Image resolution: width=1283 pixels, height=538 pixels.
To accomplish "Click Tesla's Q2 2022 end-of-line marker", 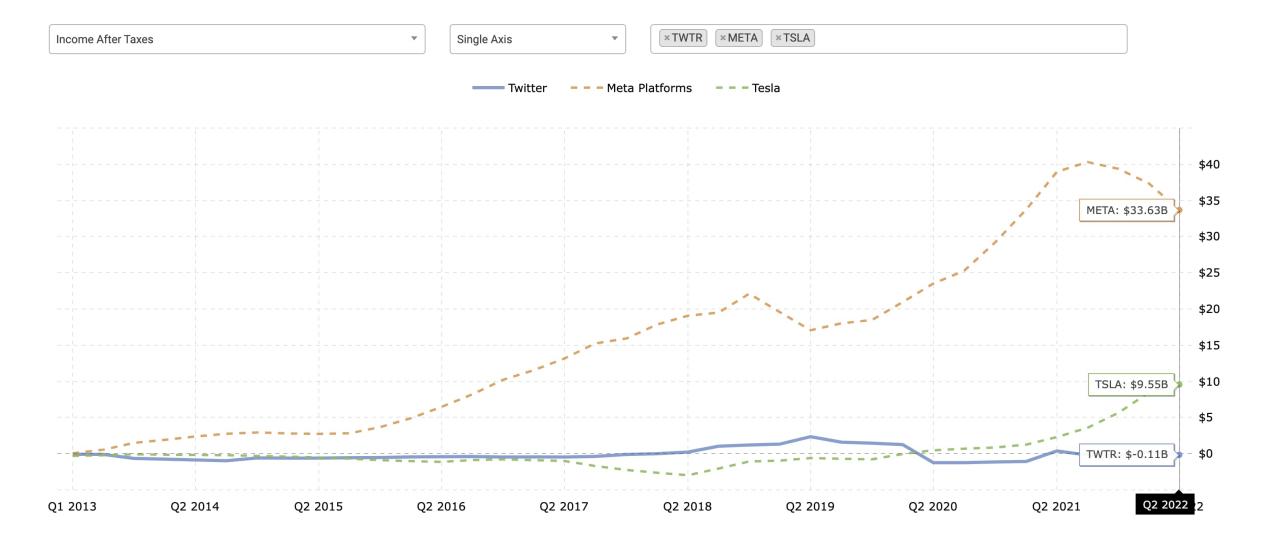I will 1179,384.
